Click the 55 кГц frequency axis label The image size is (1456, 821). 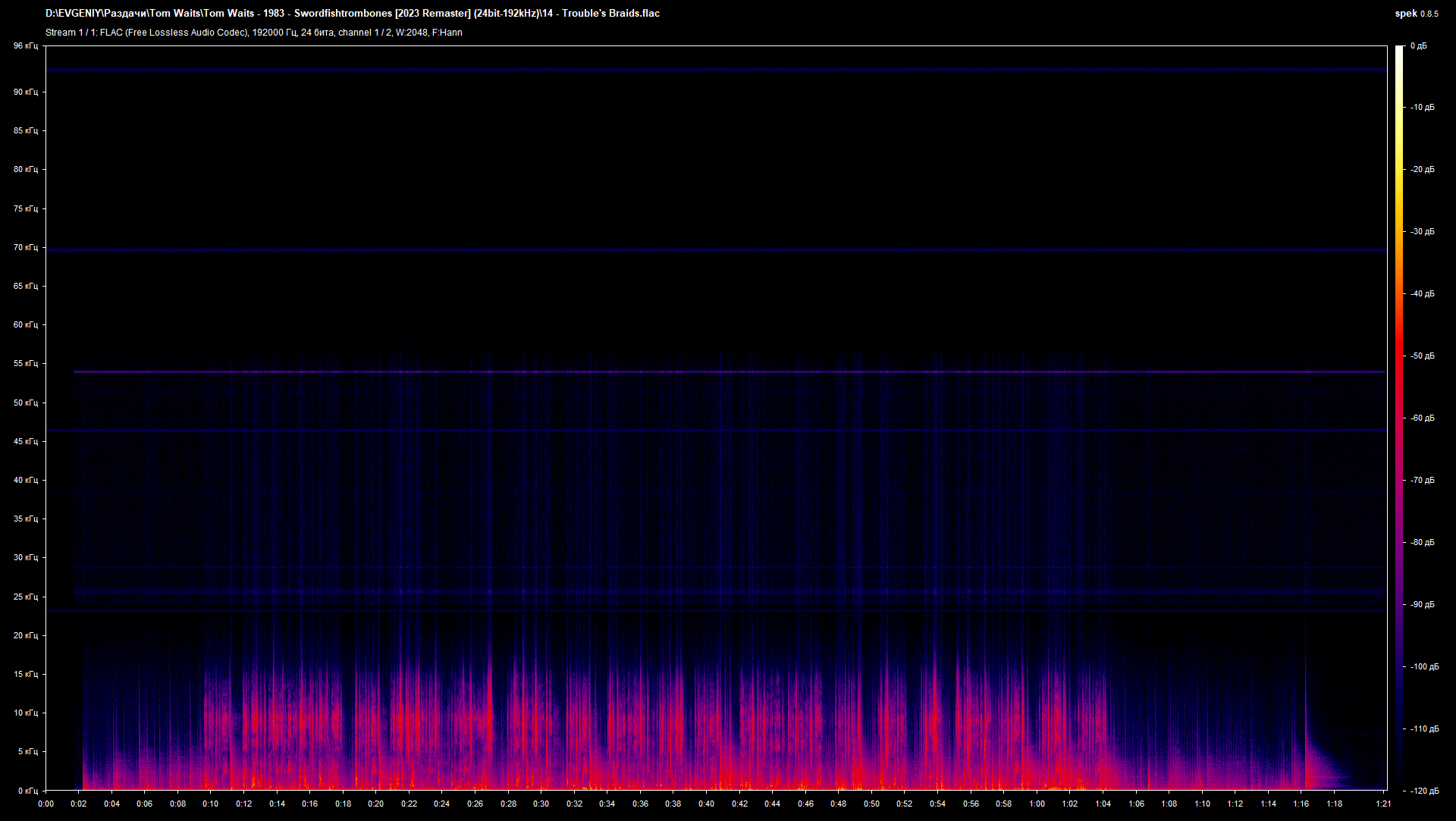[x=26, y=363]
